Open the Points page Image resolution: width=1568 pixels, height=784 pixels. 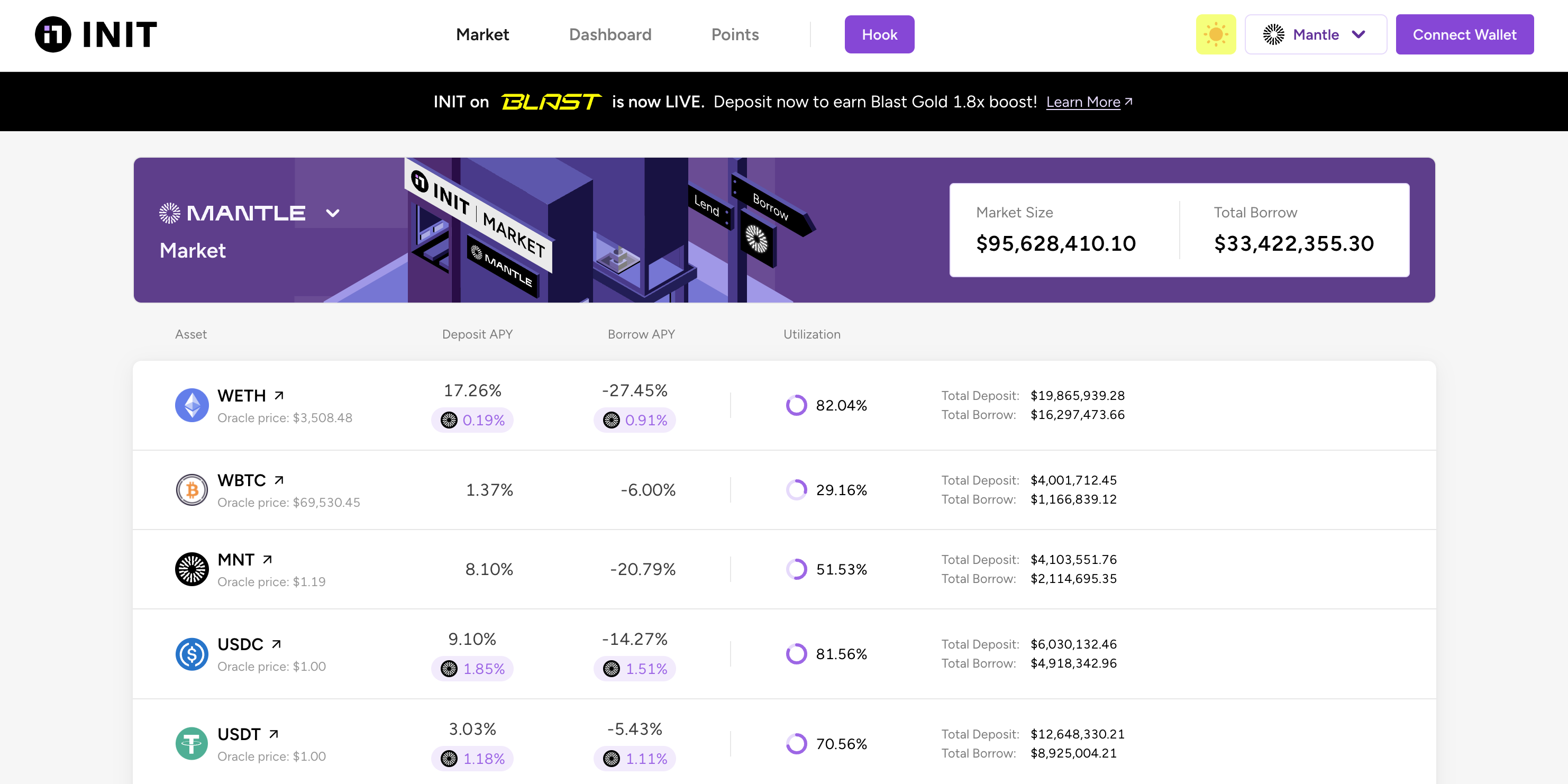(735, 34)
